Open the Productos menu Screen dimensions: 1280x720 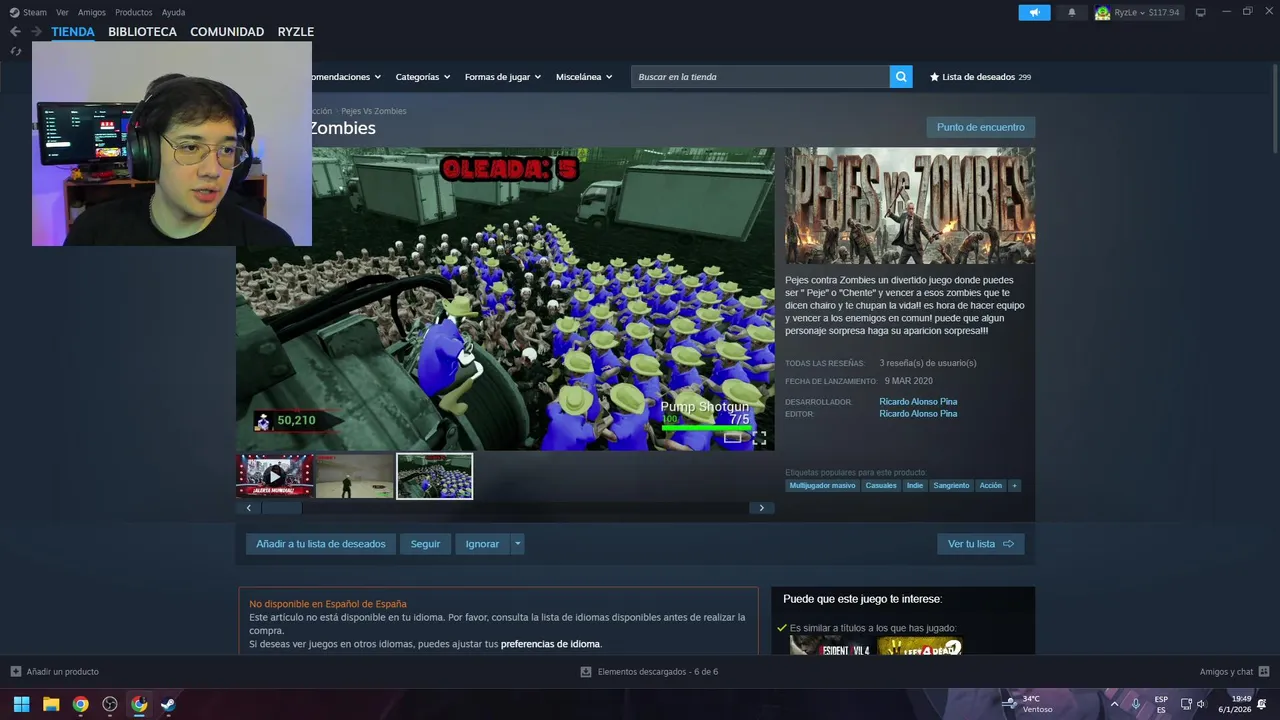(x=134, y=12)
